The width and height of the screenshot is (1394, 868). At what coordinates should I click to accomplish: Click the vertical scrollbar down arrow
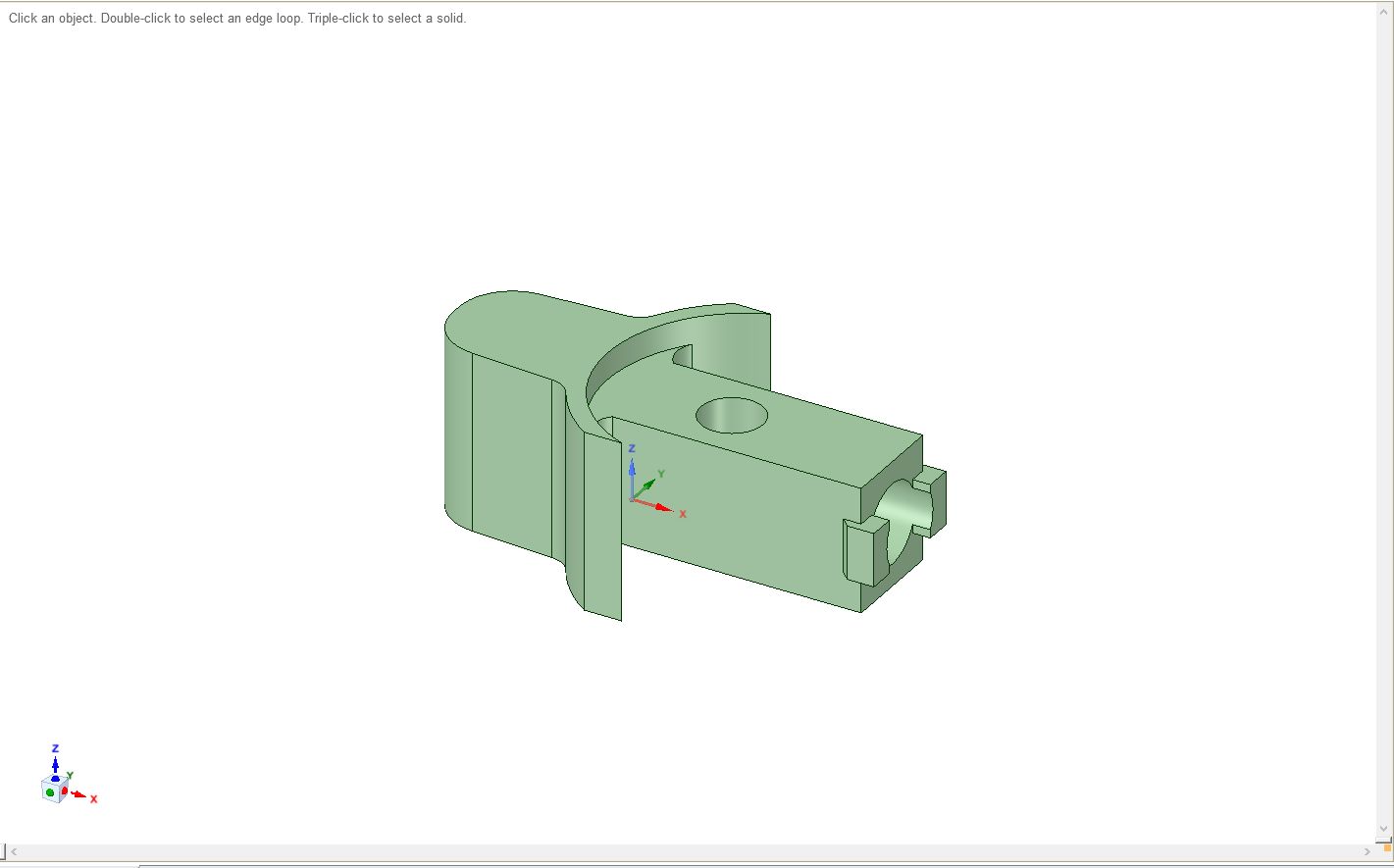[1384, 829]
